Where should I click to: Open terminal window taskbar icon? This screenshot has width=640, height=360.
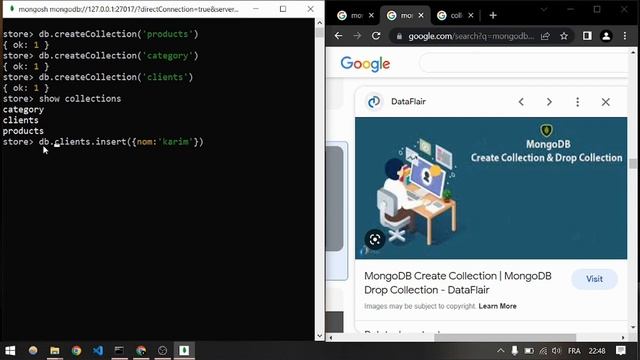(119, 350)
